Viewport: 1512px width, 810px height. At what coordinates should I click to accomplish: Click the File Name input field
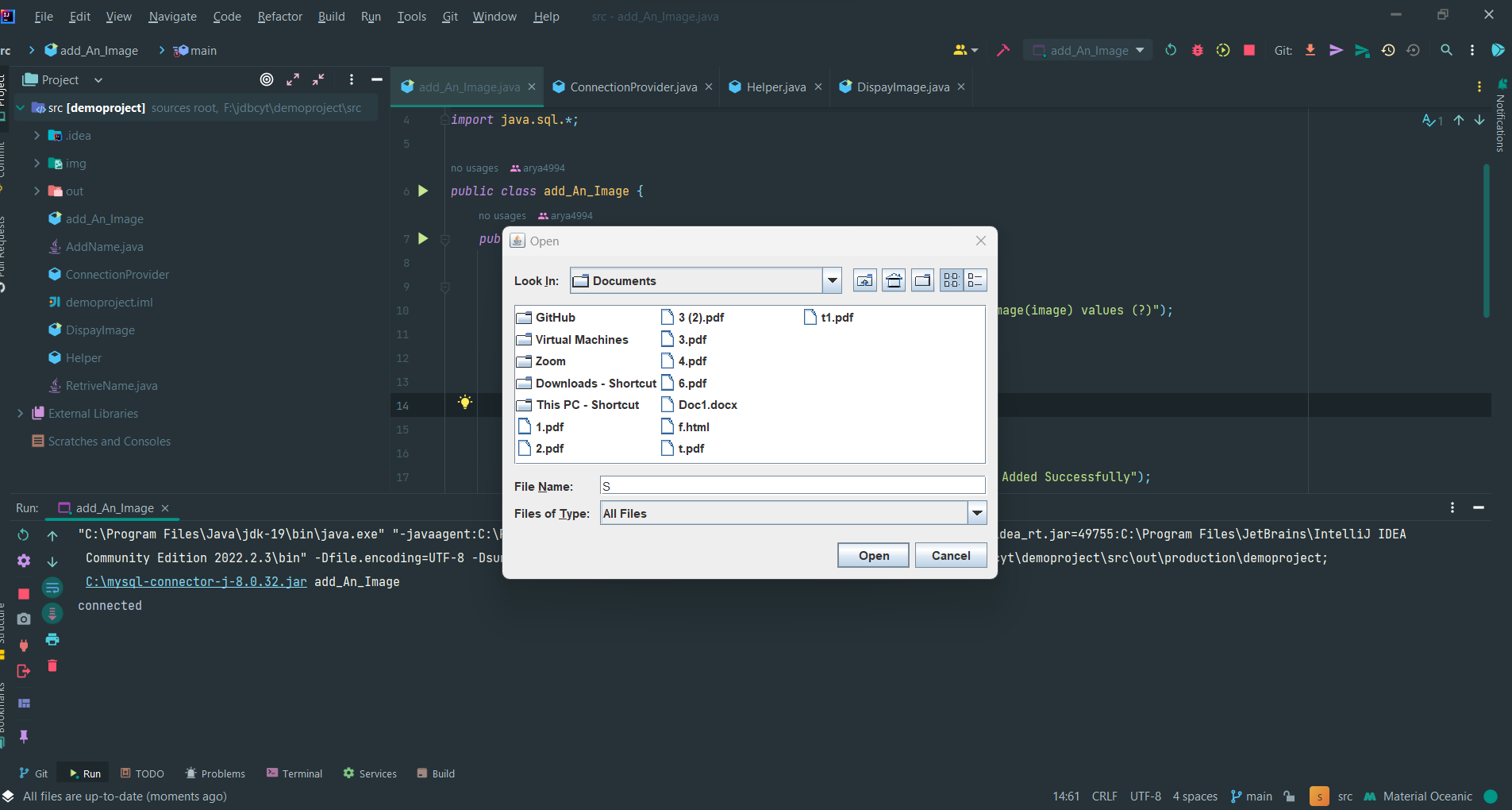792,486
